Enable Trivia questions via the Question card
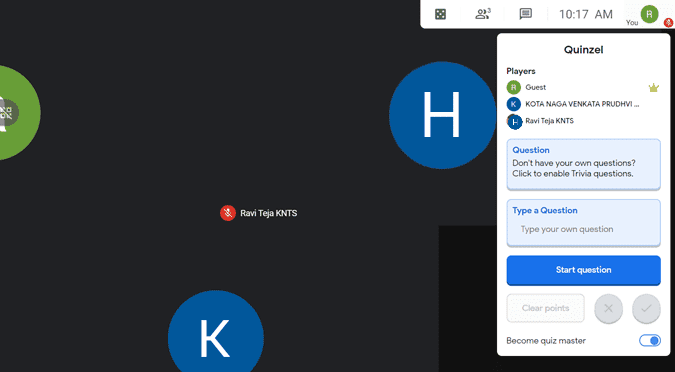Screen dimensions: 675x372 tap(583, 164)
